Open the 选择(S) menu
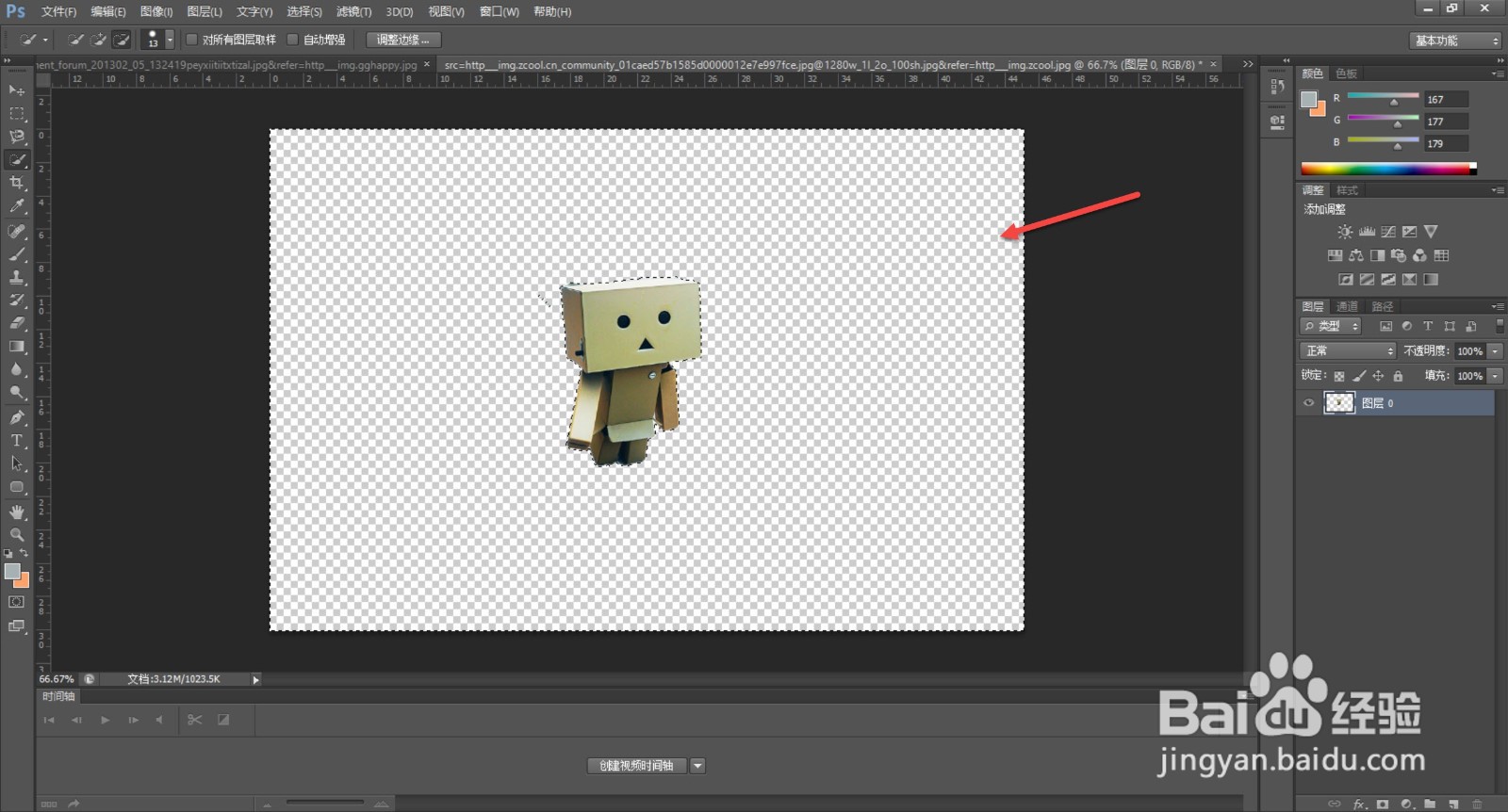 pos(304,11)
